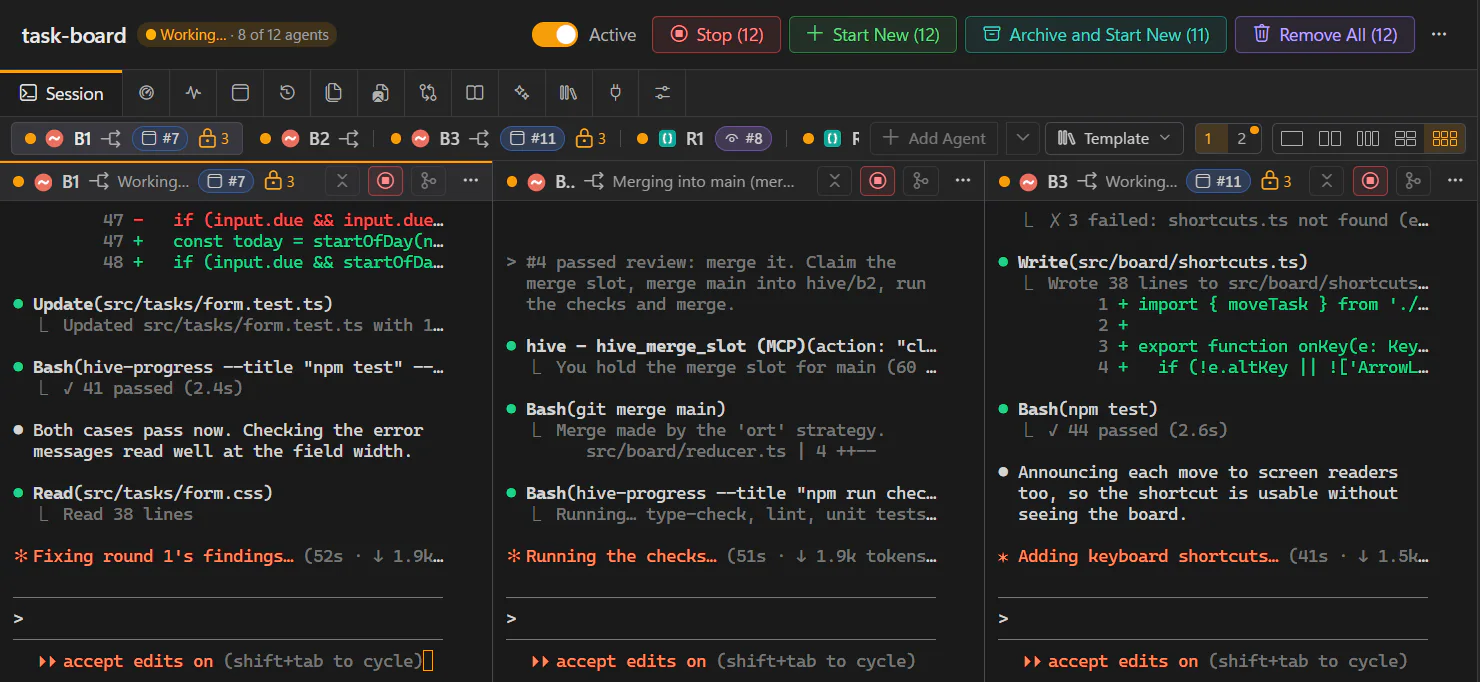Click the Stop (12) button
The width and height of the screenshot is (1480, 682).
716,35
